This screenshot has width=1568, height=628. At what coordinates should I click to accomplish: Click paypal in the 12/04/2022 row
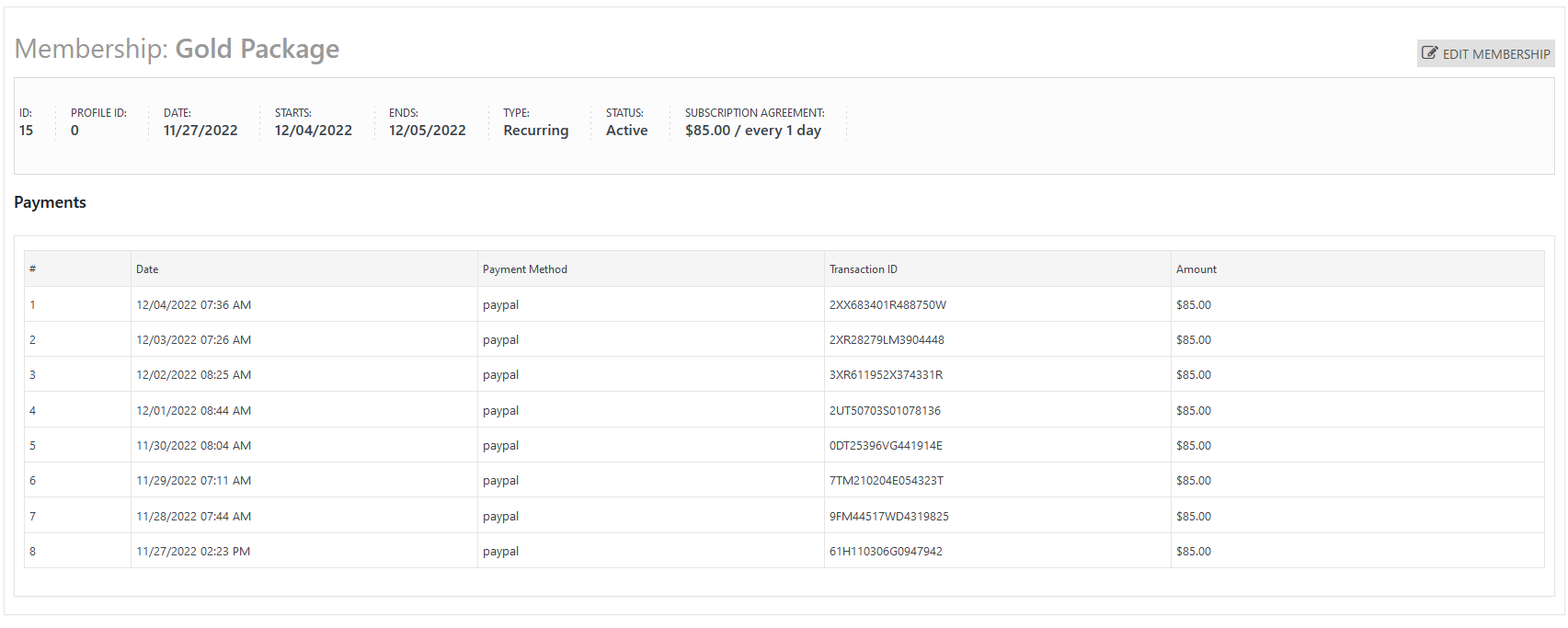tap(500, 305)
